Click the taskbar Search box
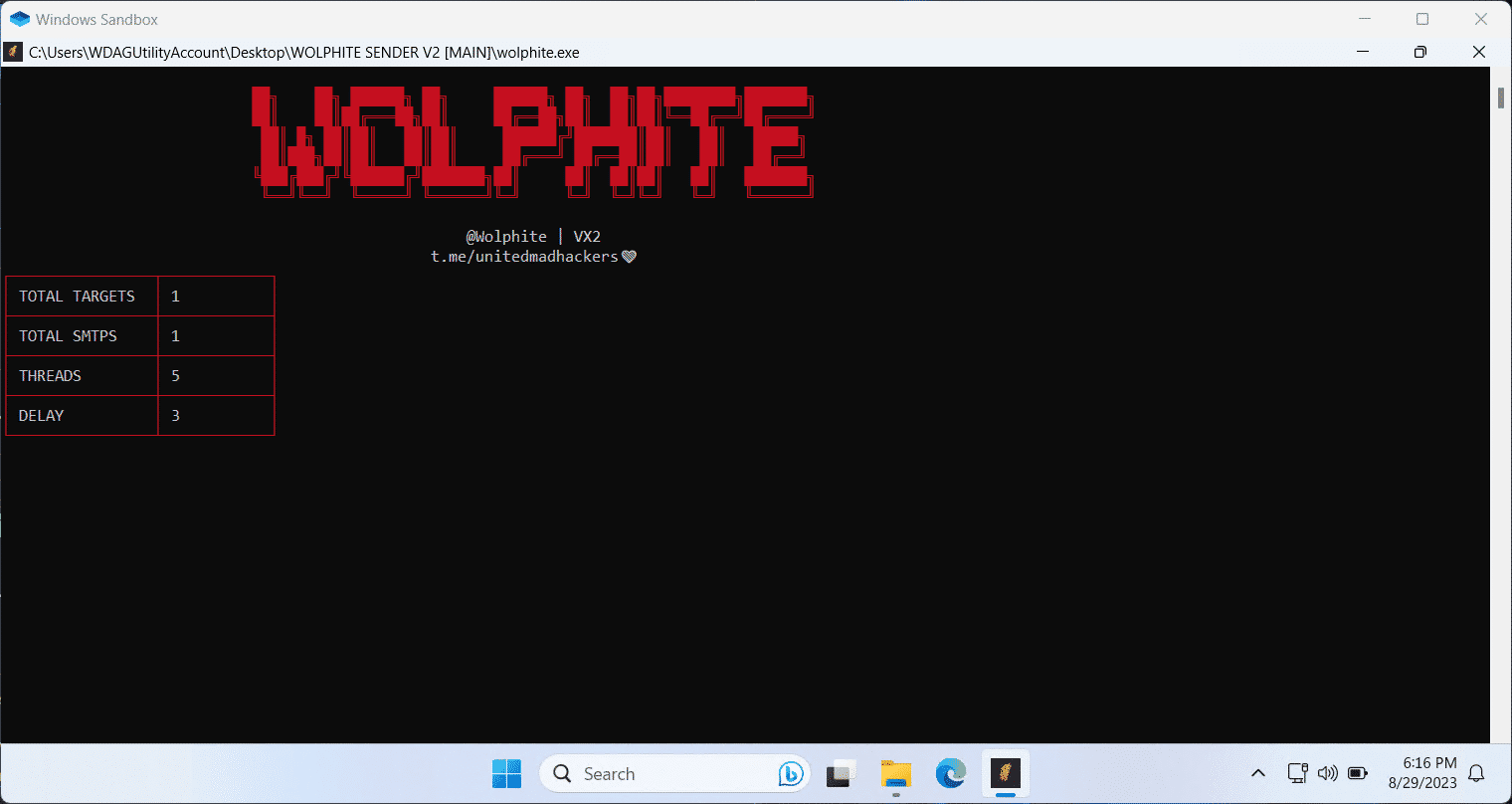 click(674, 773)
